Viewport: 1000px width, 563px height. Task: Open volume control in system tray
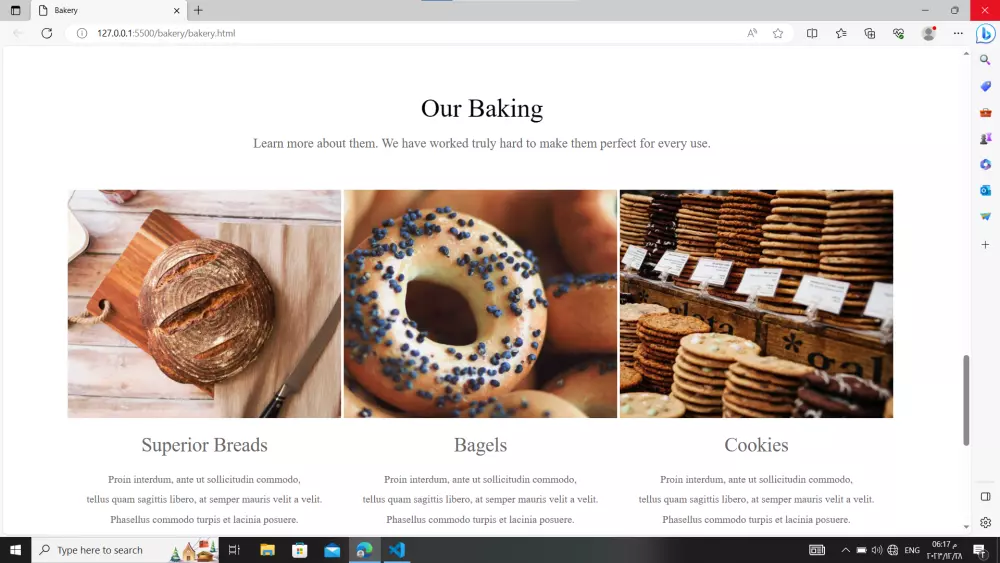[x=877, y=550]
